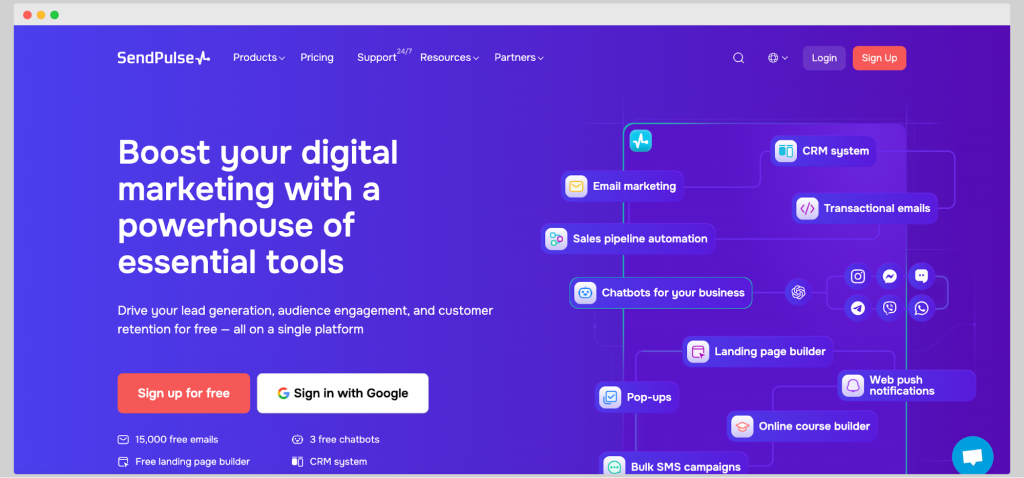This screenshot has height=478, width=1024.
Task: Select the Sales pipeline automation label
Action: pyautogui.click(x=640, y=239)
